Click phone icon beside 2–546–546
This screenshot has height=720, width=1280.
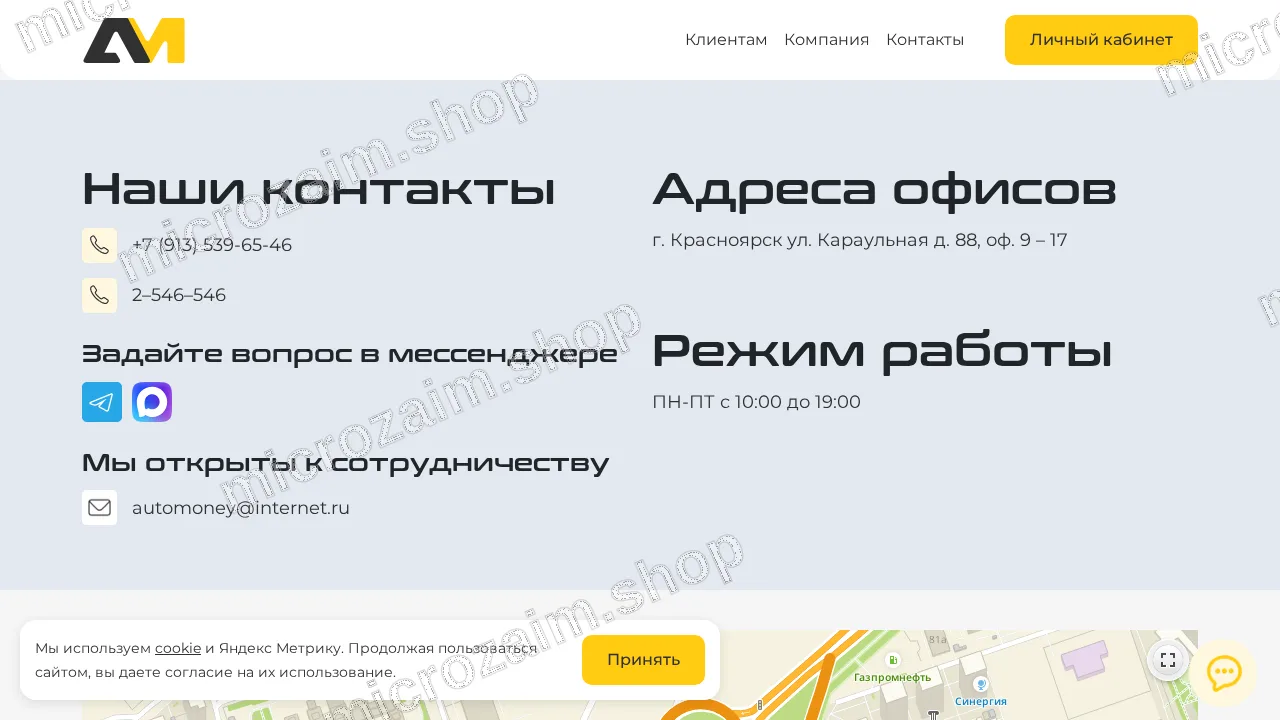click(x=99, y=295)
